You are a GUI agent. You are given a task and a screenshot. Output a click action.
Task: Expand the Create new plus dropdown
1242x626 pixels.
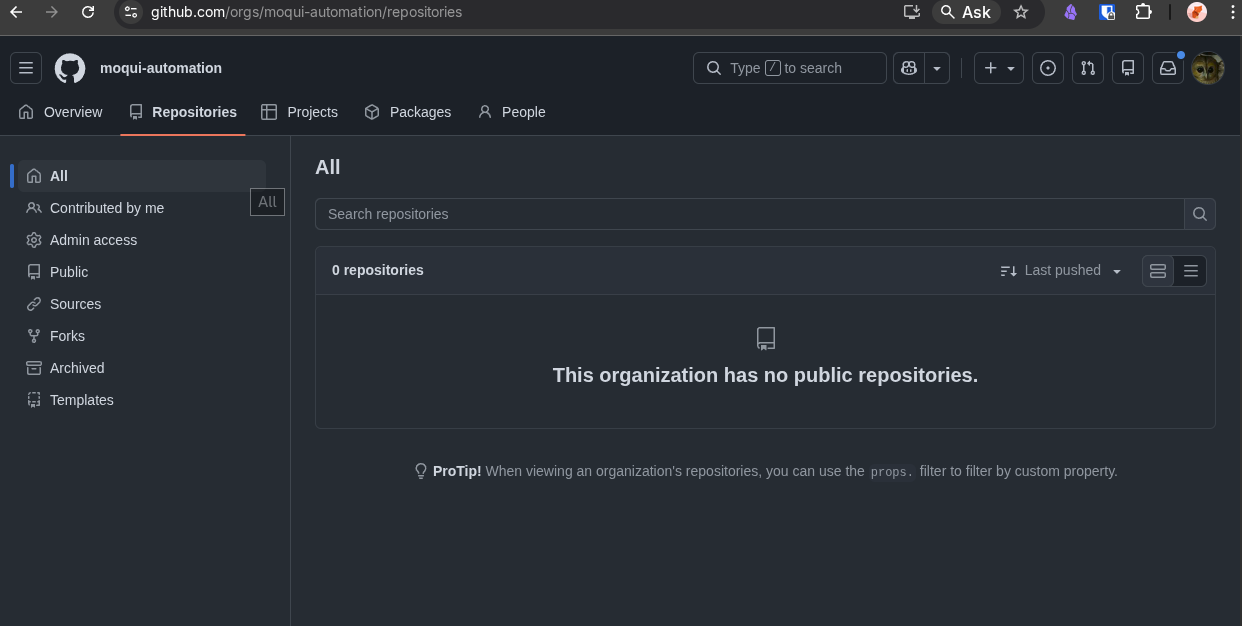pyautogui.click(x=998, y=68)
